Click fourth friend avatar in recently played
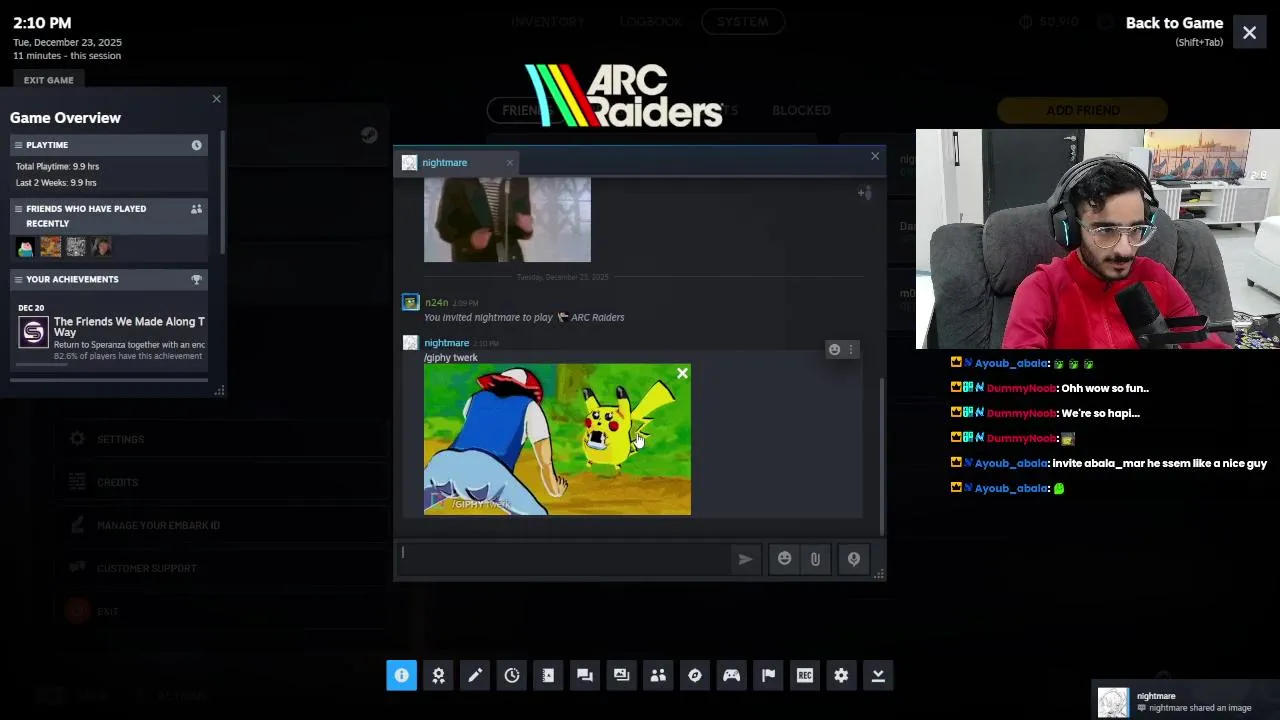This screenshot has width=1280, height=720. 102,247
